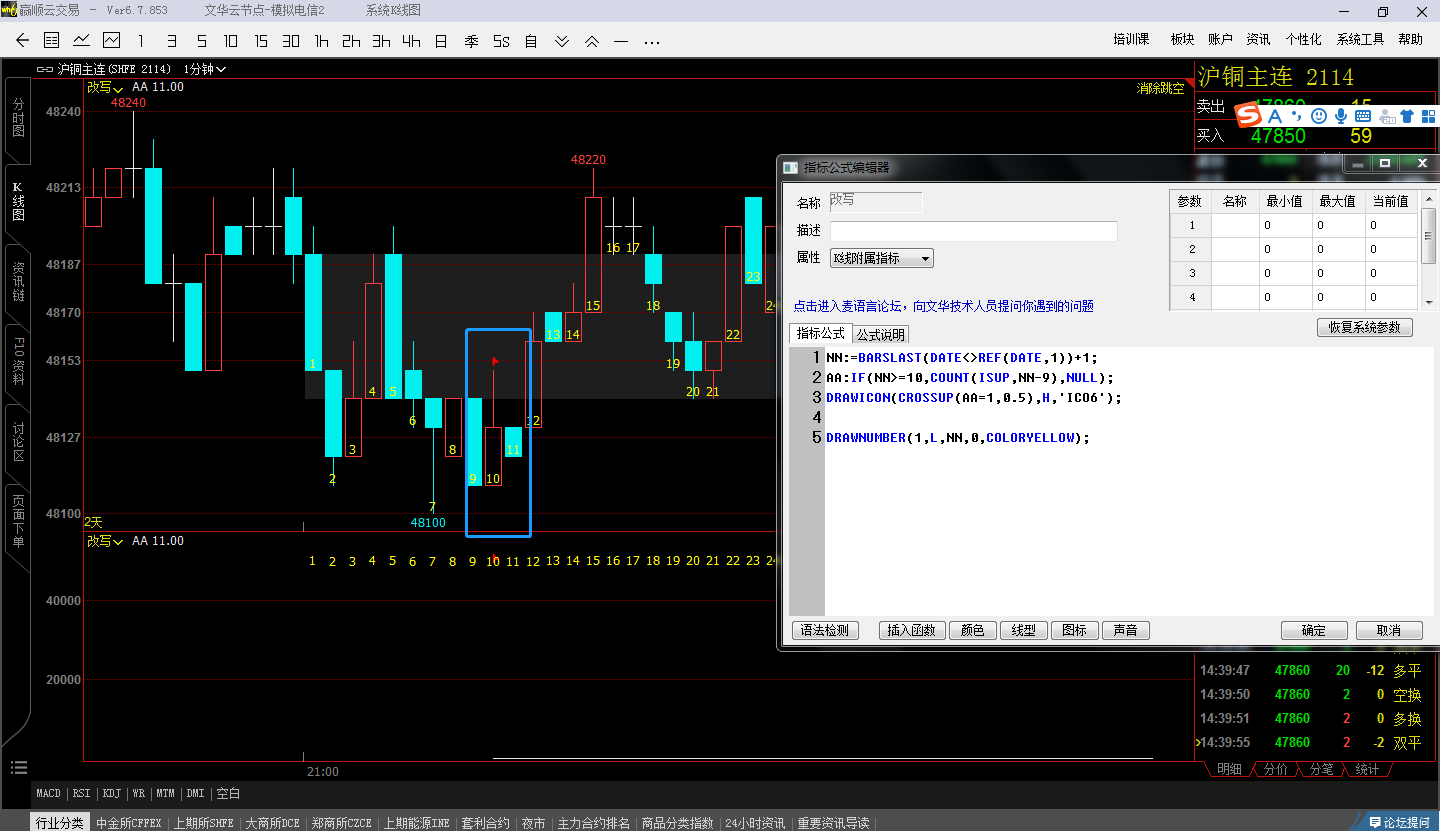Click the double-chevron down icon in toolbar
The image size is (1440, 831).
[562, 41]
